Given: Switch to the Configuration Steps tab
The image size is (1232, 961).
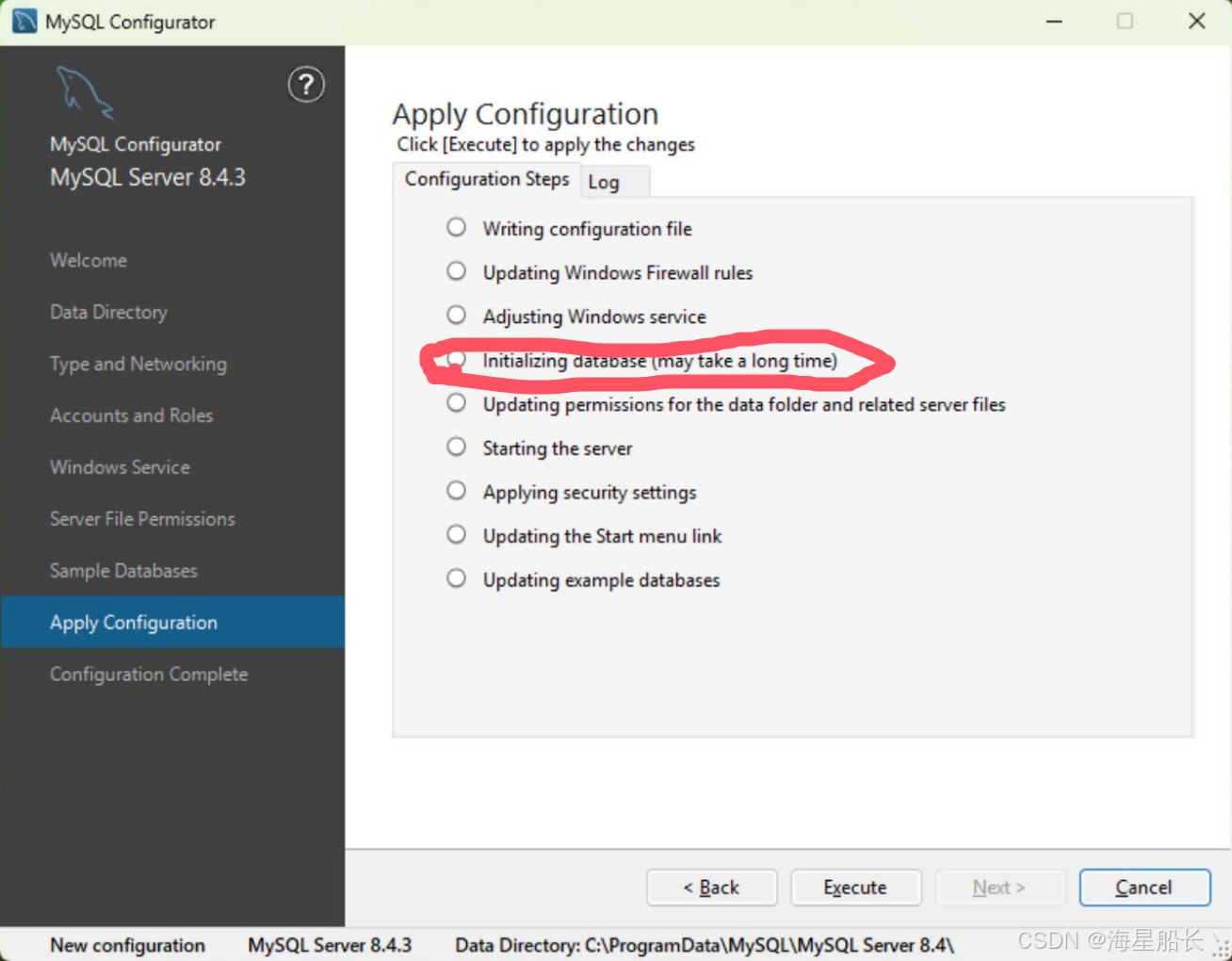Looking at the screenshot, I should [487, 179].
